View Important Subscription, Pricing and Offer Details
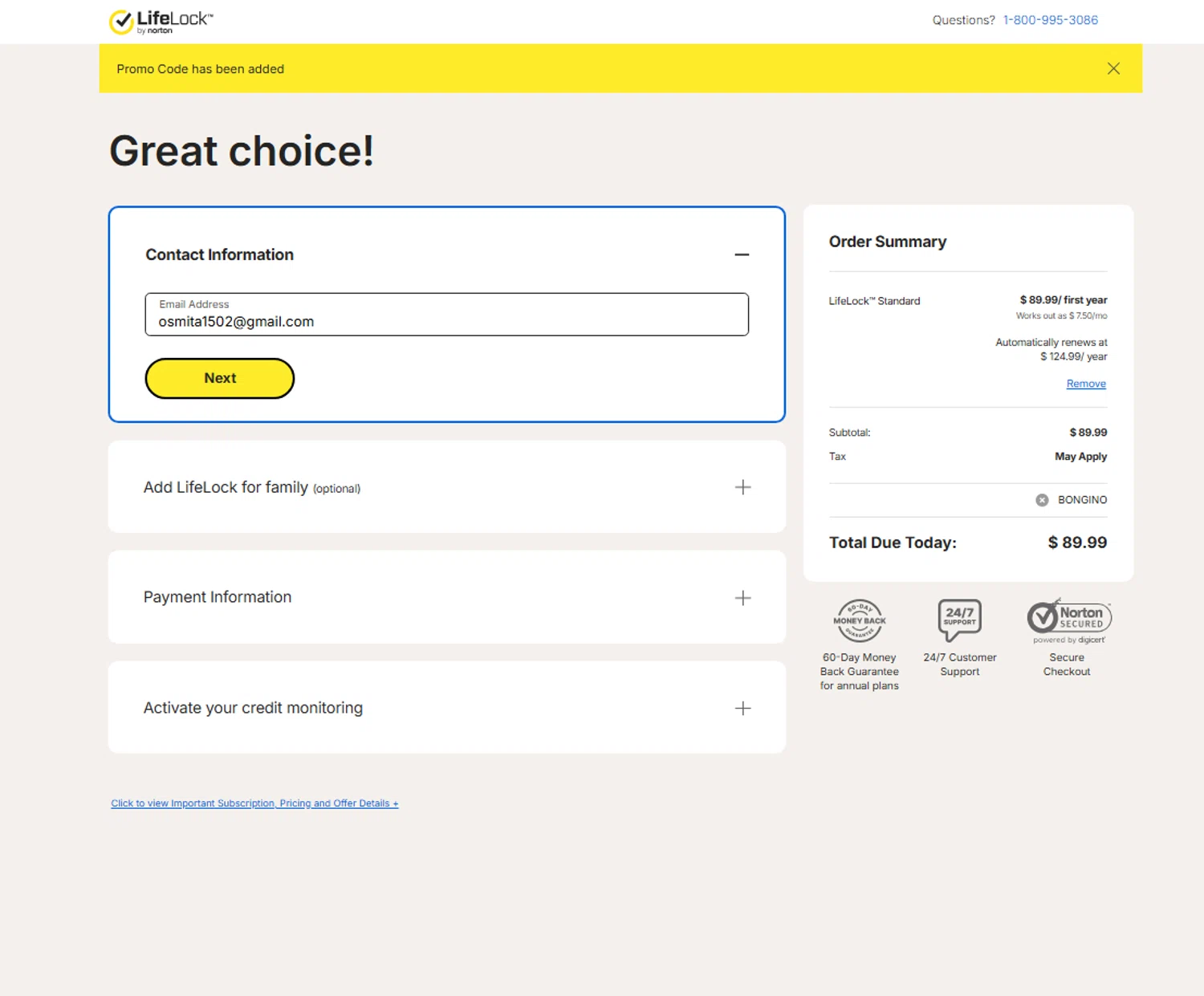The image size is (1204, 996). pyautogui.click(x=254, y=803)
